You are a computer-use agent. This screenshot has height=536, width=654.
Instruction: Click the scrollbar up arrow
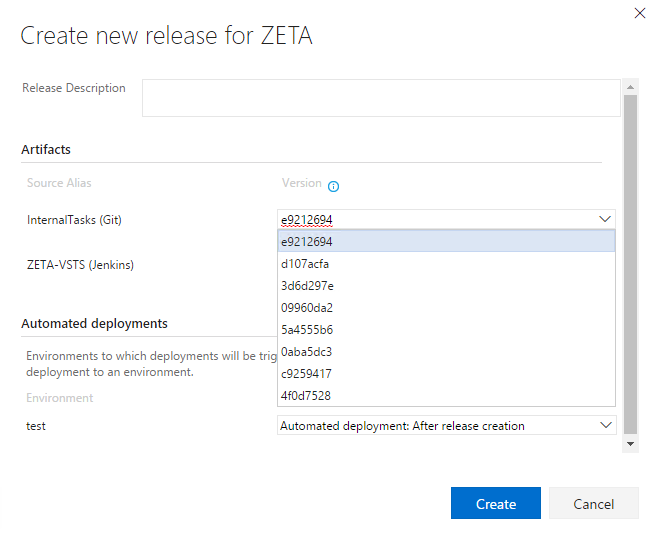(630, 87)
